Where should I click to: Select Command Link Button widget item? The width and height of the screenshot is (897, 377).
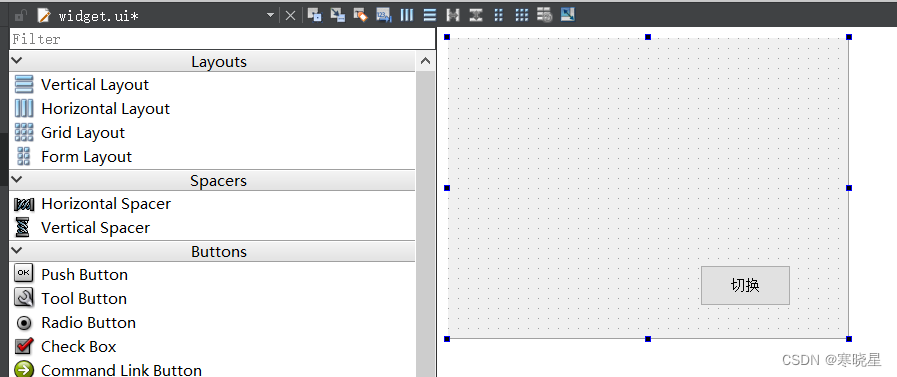(212, 368)
